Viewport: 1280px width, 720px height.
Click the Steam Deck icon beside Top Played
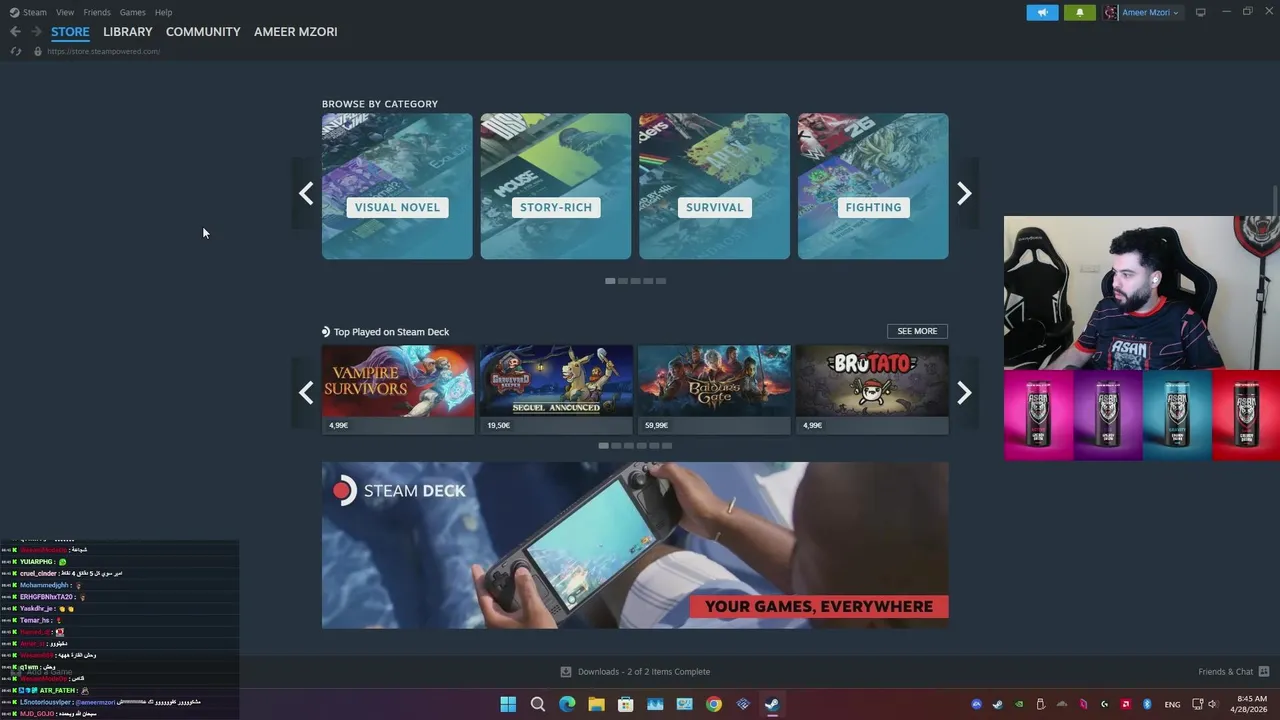pos(326,332)
